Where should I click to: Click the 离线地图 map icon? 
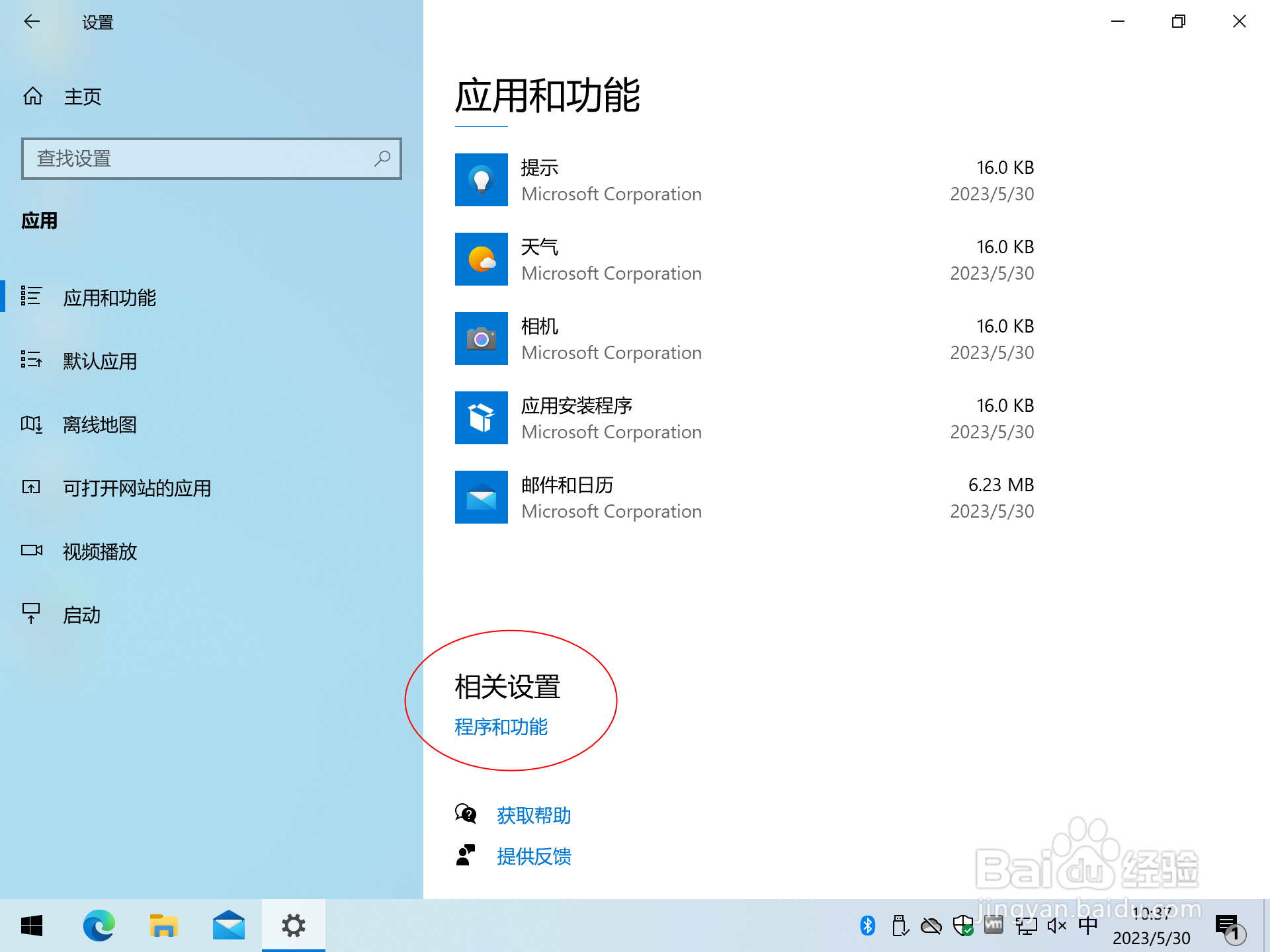[x=31, y=424]
